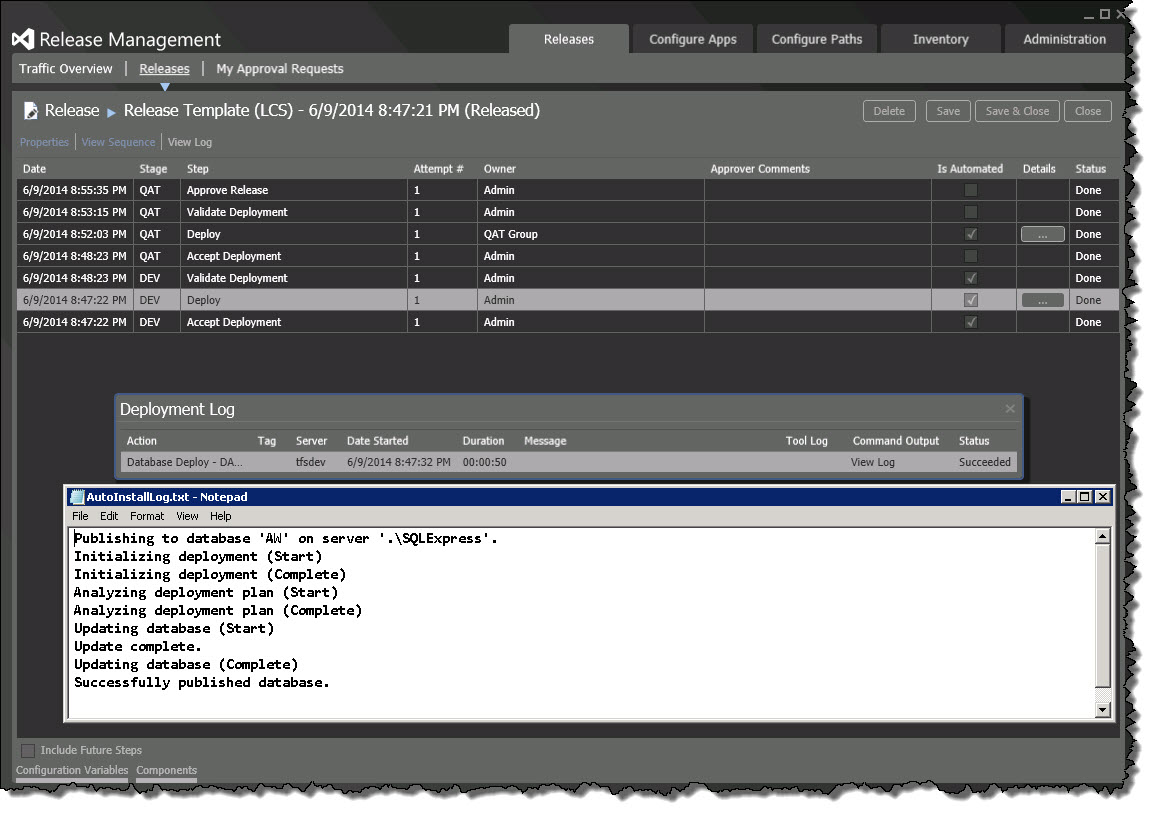Toggle Is Automated for QAT Approve Release
This screenshot has height=813, width=1155.
pos(970,190)
